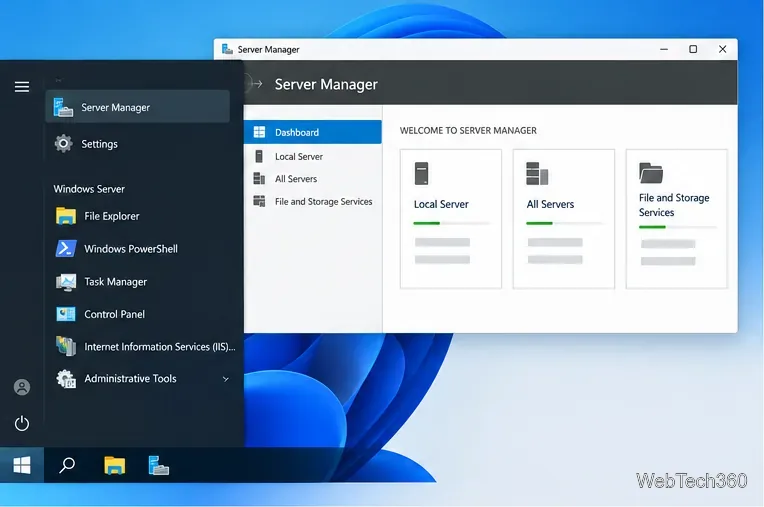The height and width of the screenshot is (507, 764).
Task: Click the Server Manager title bar app icon
Action: [x=227, y=49]
